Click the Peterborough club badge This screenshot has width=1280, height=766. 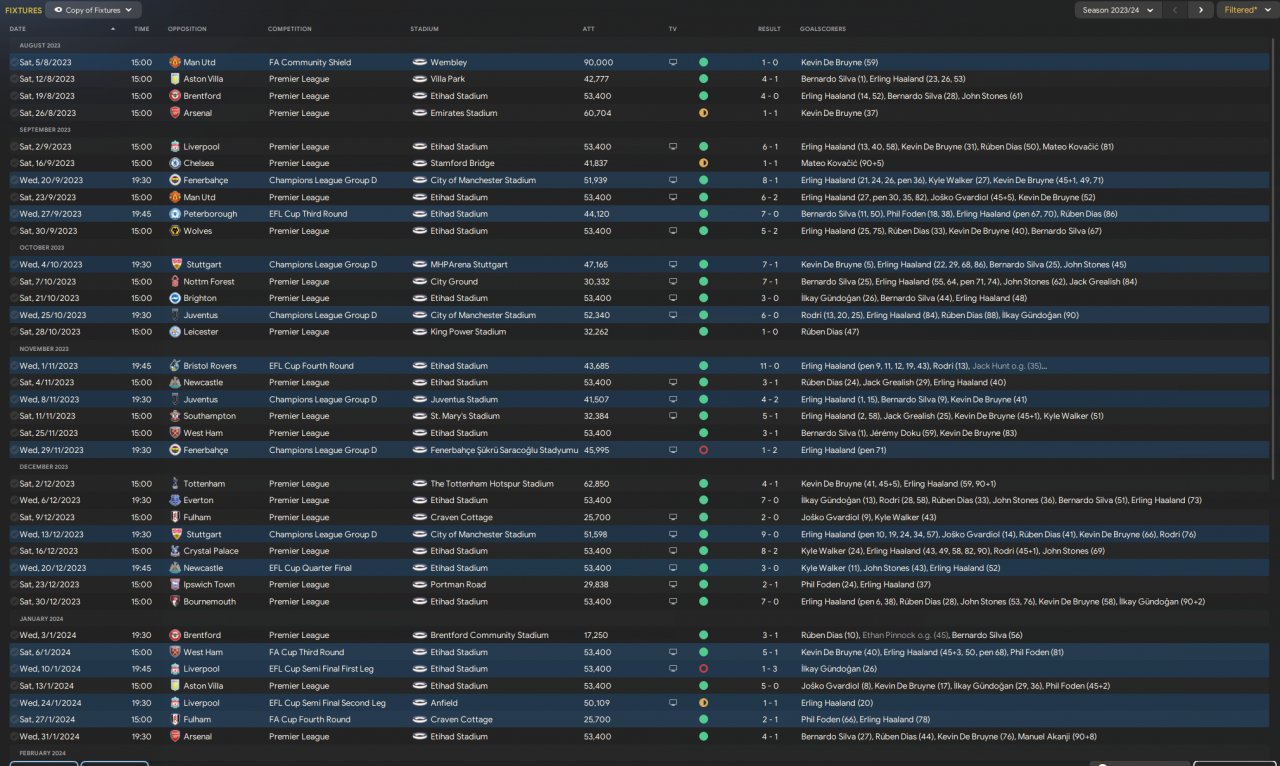coord(175,214)
